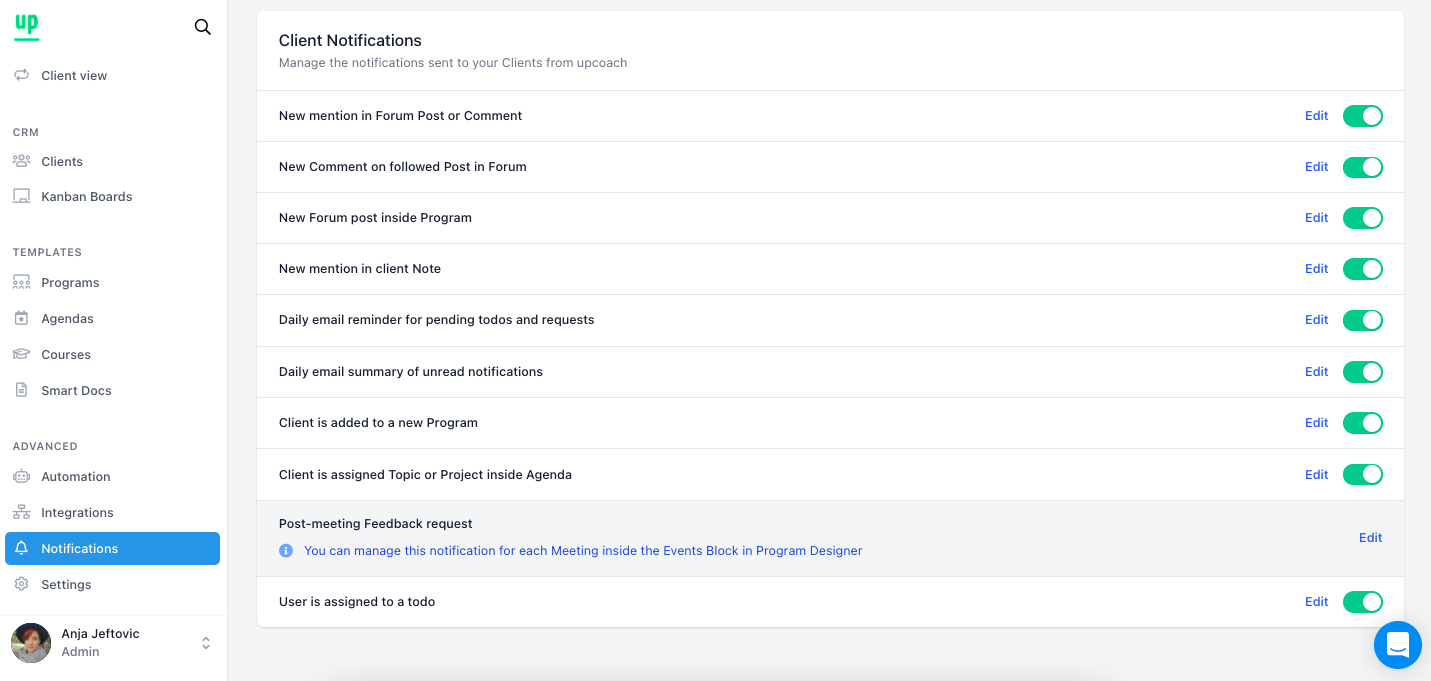Toggle off Daily email summary notification
Screen dimensions: 1431x681
pos(1362,372)
